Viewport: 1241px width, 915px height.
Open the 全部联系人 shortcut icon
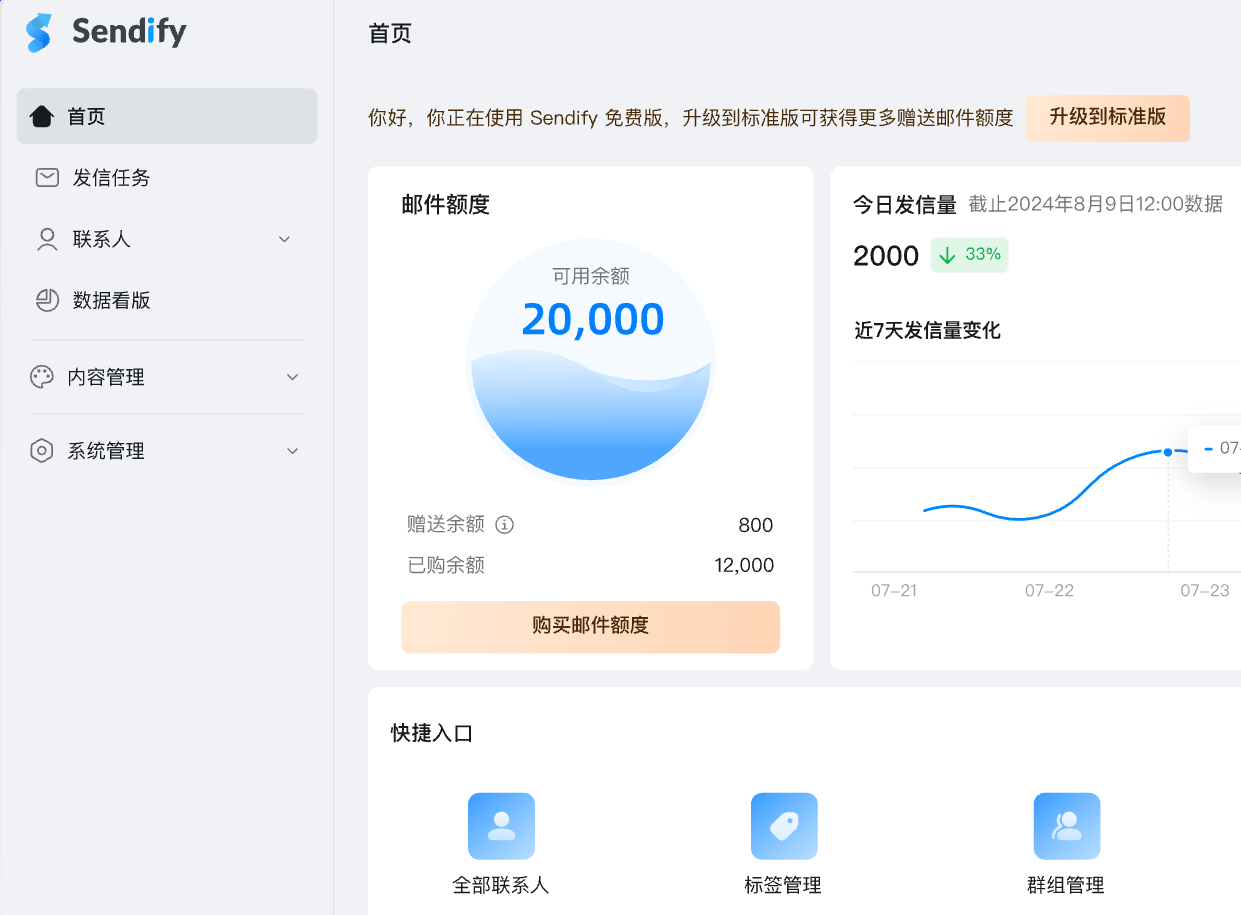point(501,826)
